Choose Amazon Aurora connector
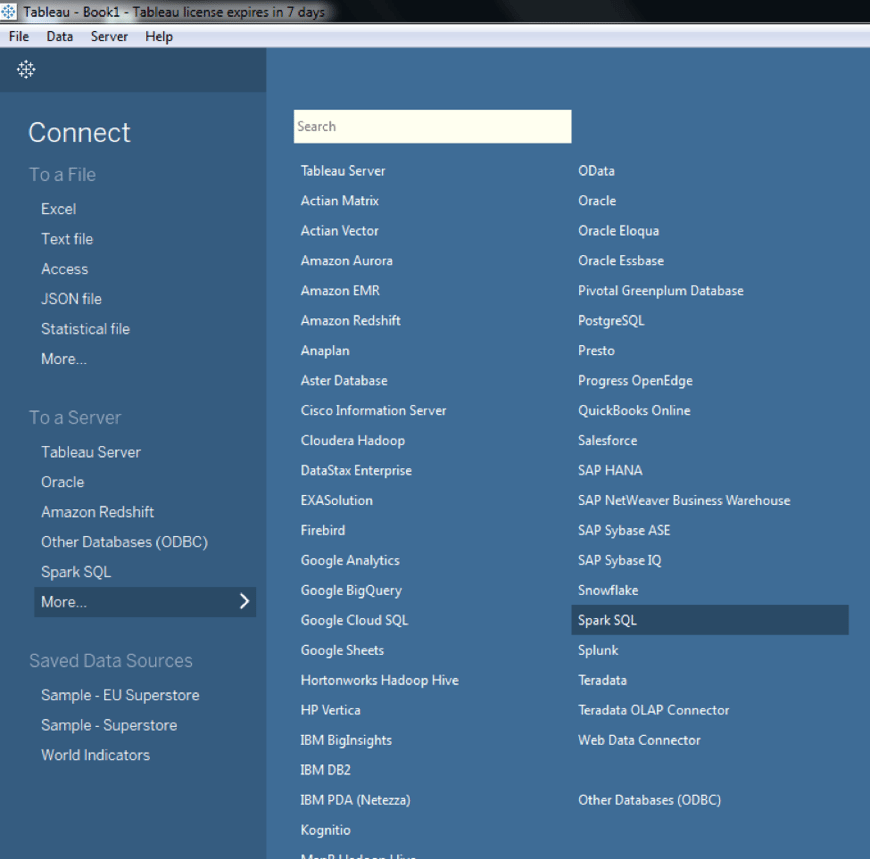This screenshot has width=870, height=859. [x=347, y=261]
